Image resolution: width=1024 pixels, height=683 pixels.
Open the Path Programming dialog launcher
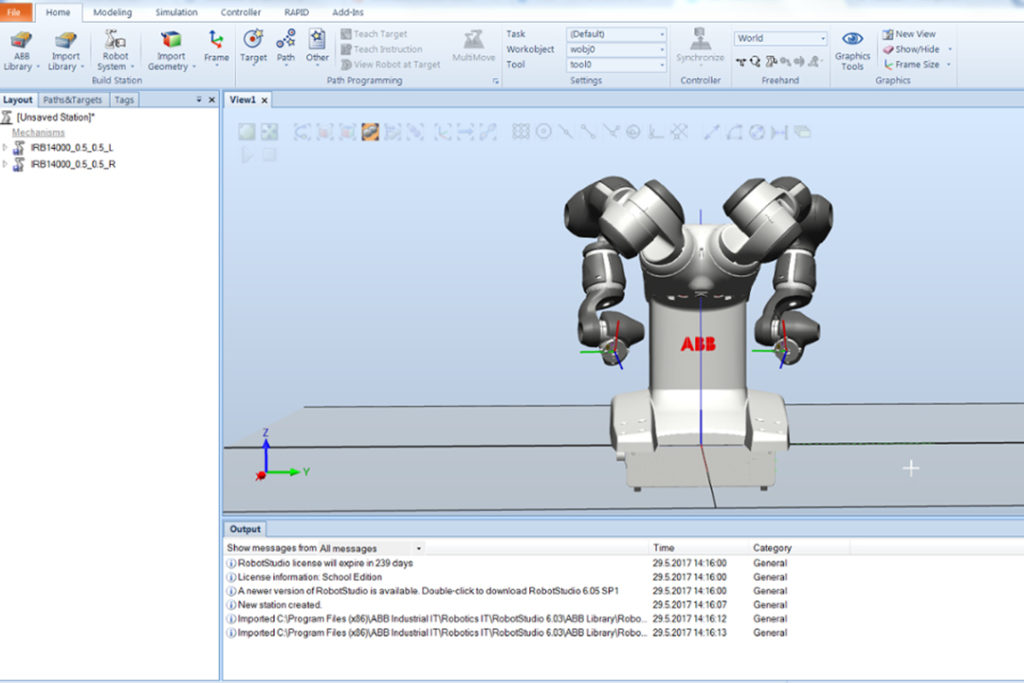[496, 81]
